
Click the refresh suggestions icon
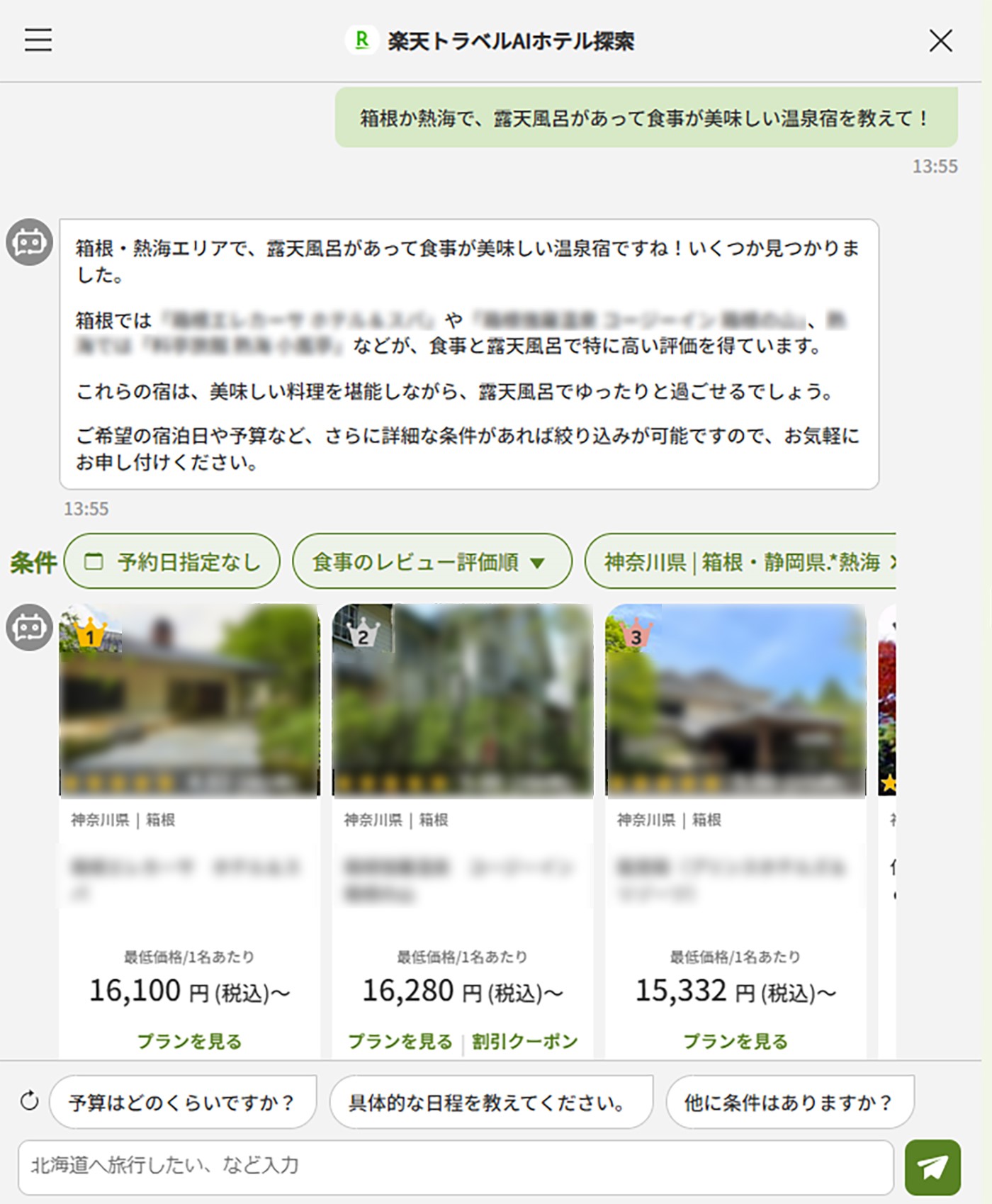pos(30,1101)
